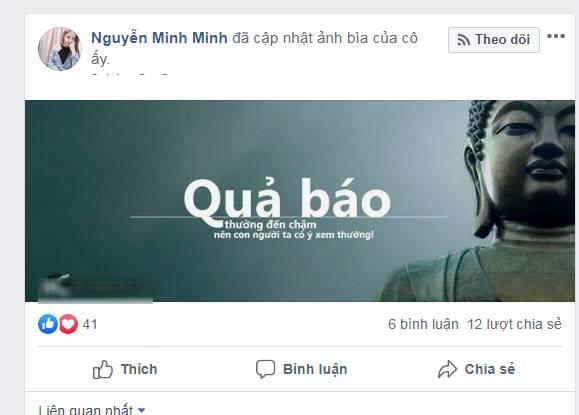The image size is (579, 415).
Task: View the 12 lượt chia sẻ shares
Action: tap(514, 324)
